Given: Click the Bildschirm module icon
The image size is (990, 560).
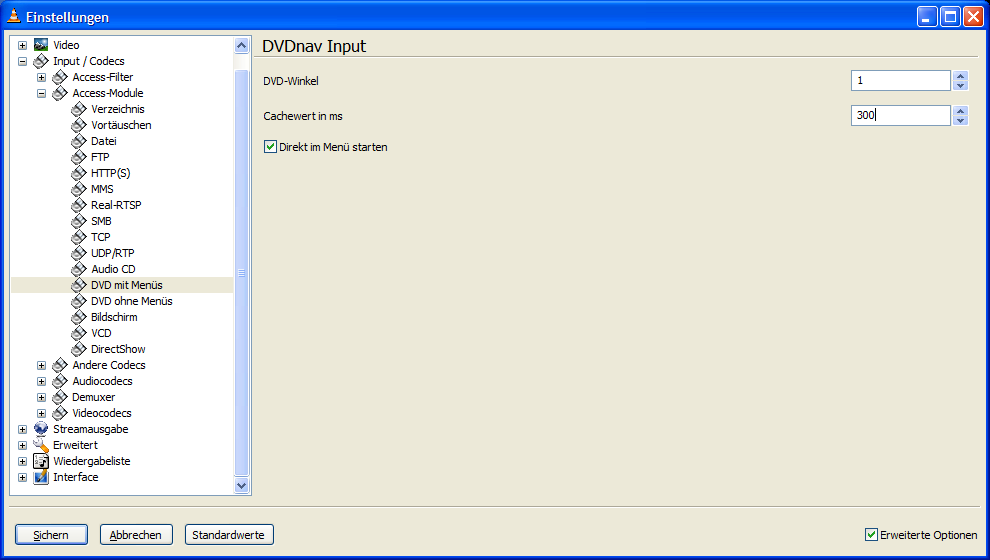Looking at the screenshot, I should tap(79, 317).
